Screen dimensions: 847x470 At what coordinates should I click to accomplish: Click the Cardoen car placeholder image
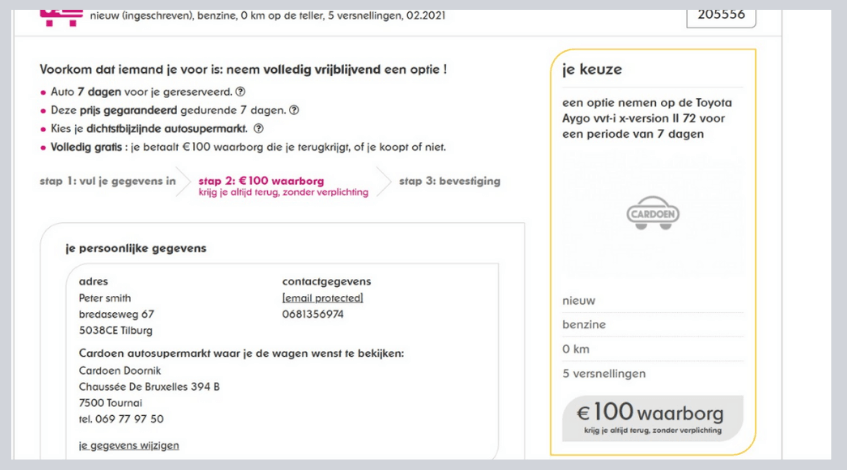653,213
